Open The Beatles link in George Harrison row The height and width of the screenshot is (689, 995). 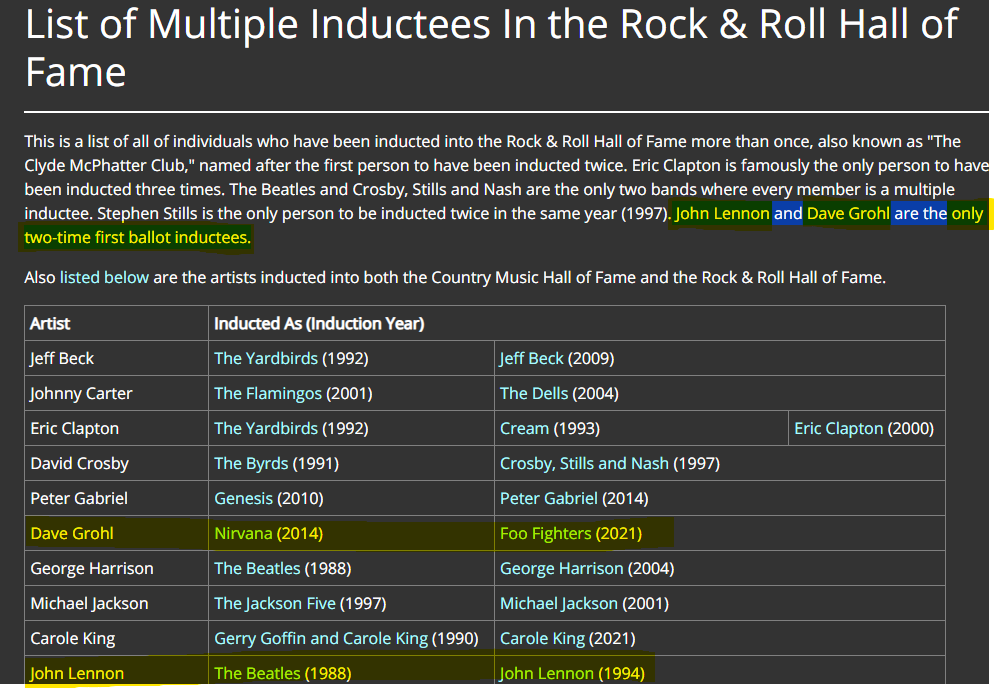tap(257, 568)
